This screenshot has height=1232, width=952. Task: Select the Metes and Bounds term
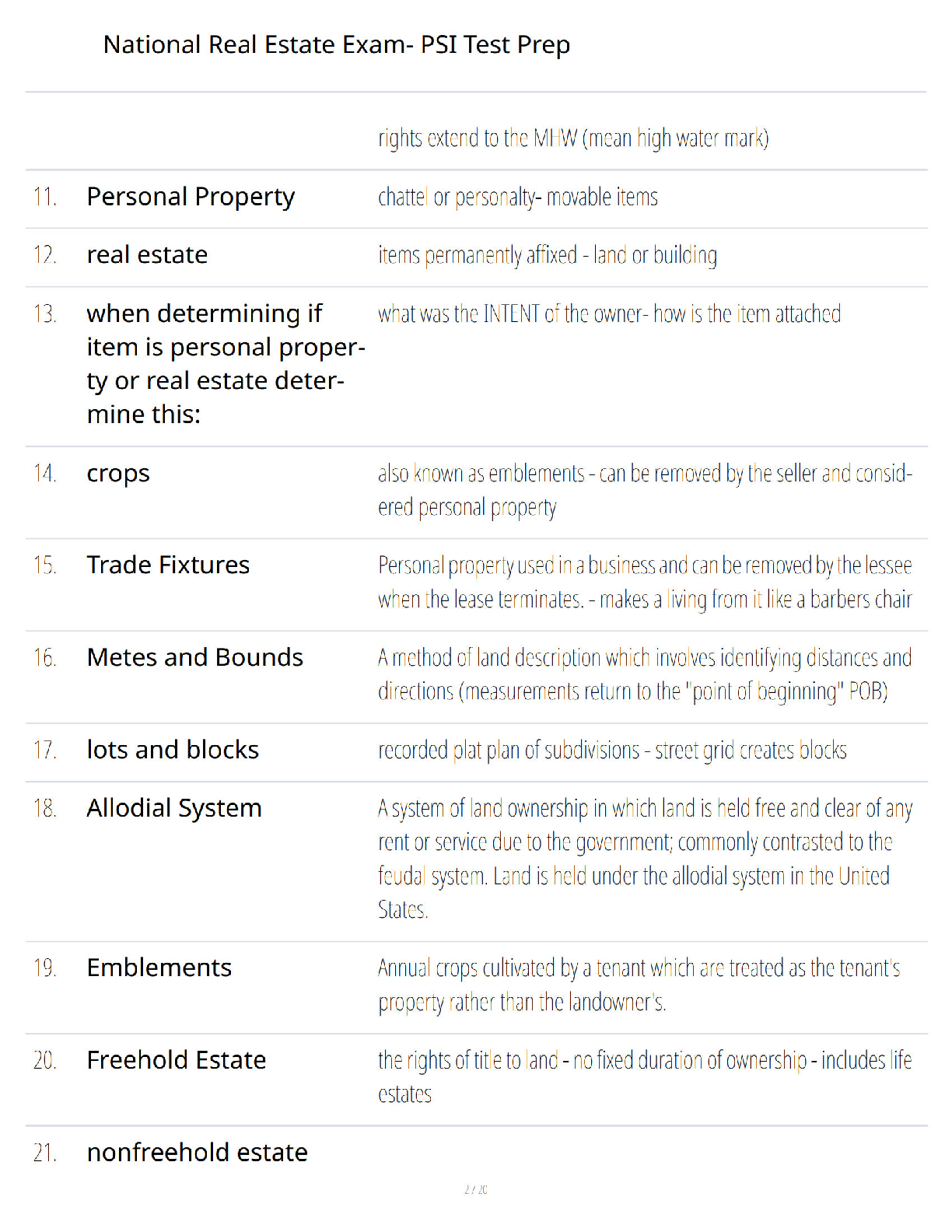194,657
